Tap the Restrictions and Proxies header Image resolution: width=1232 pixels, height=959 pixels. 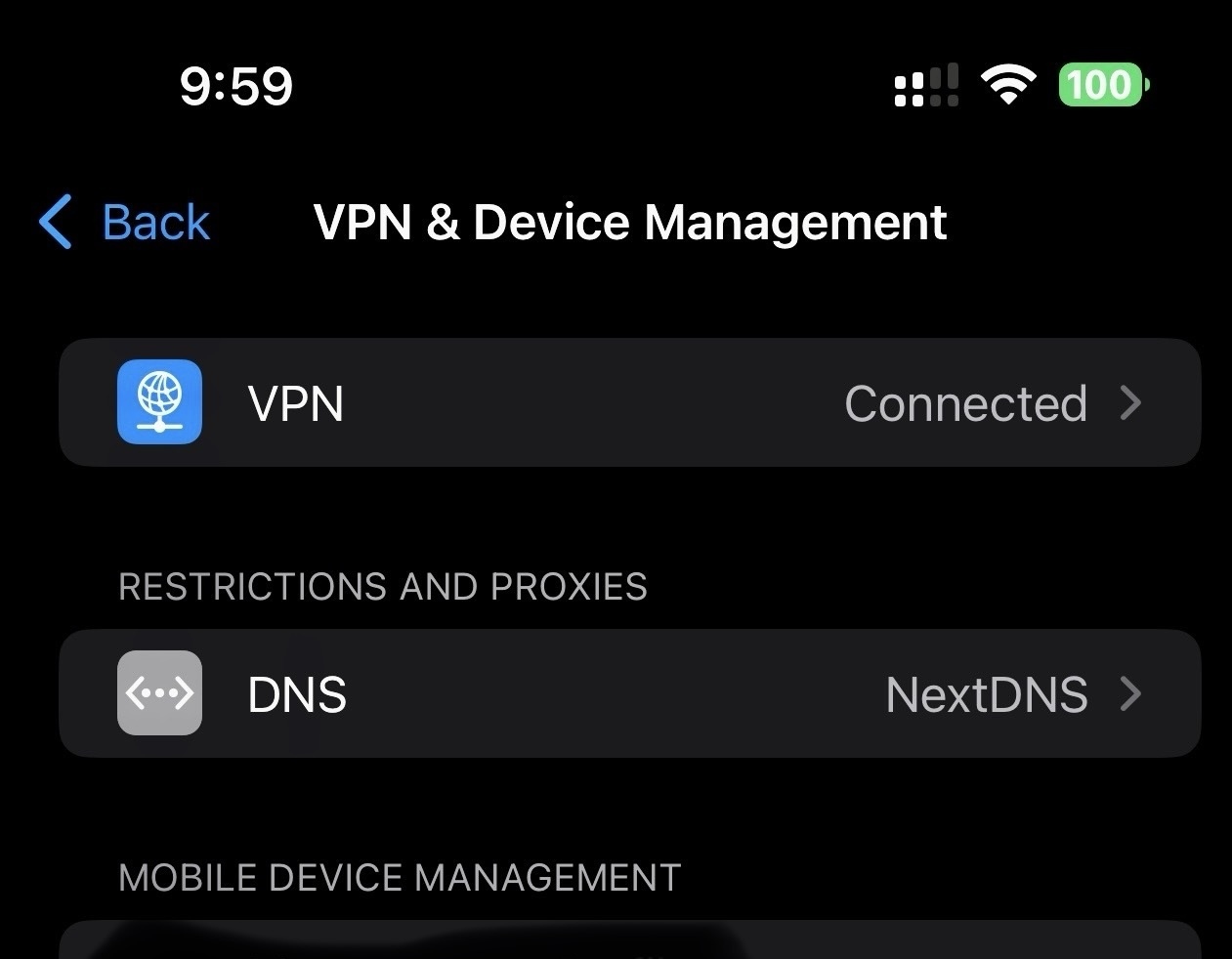(x=382, y=587)
